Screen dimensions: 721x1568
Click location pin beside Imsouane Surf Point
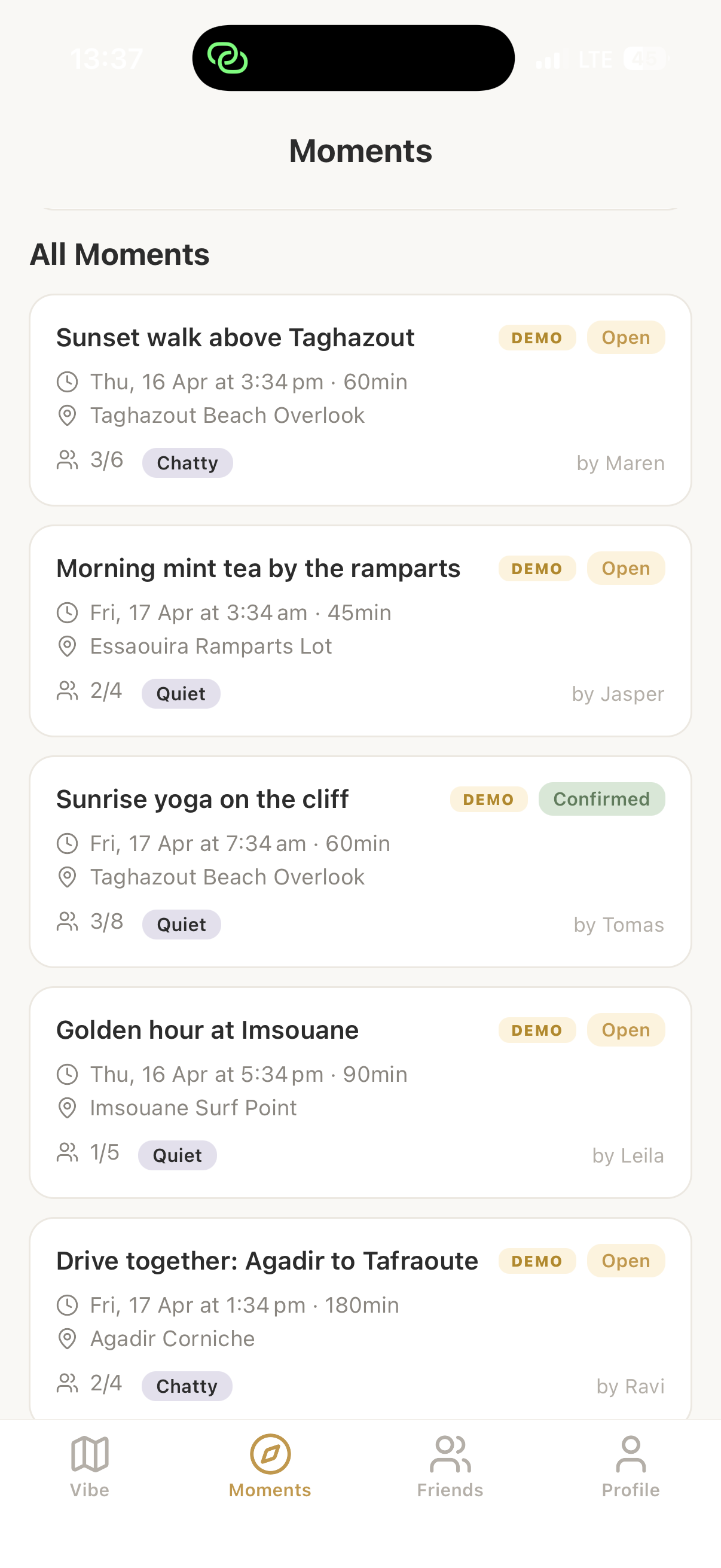point(67,1108)
